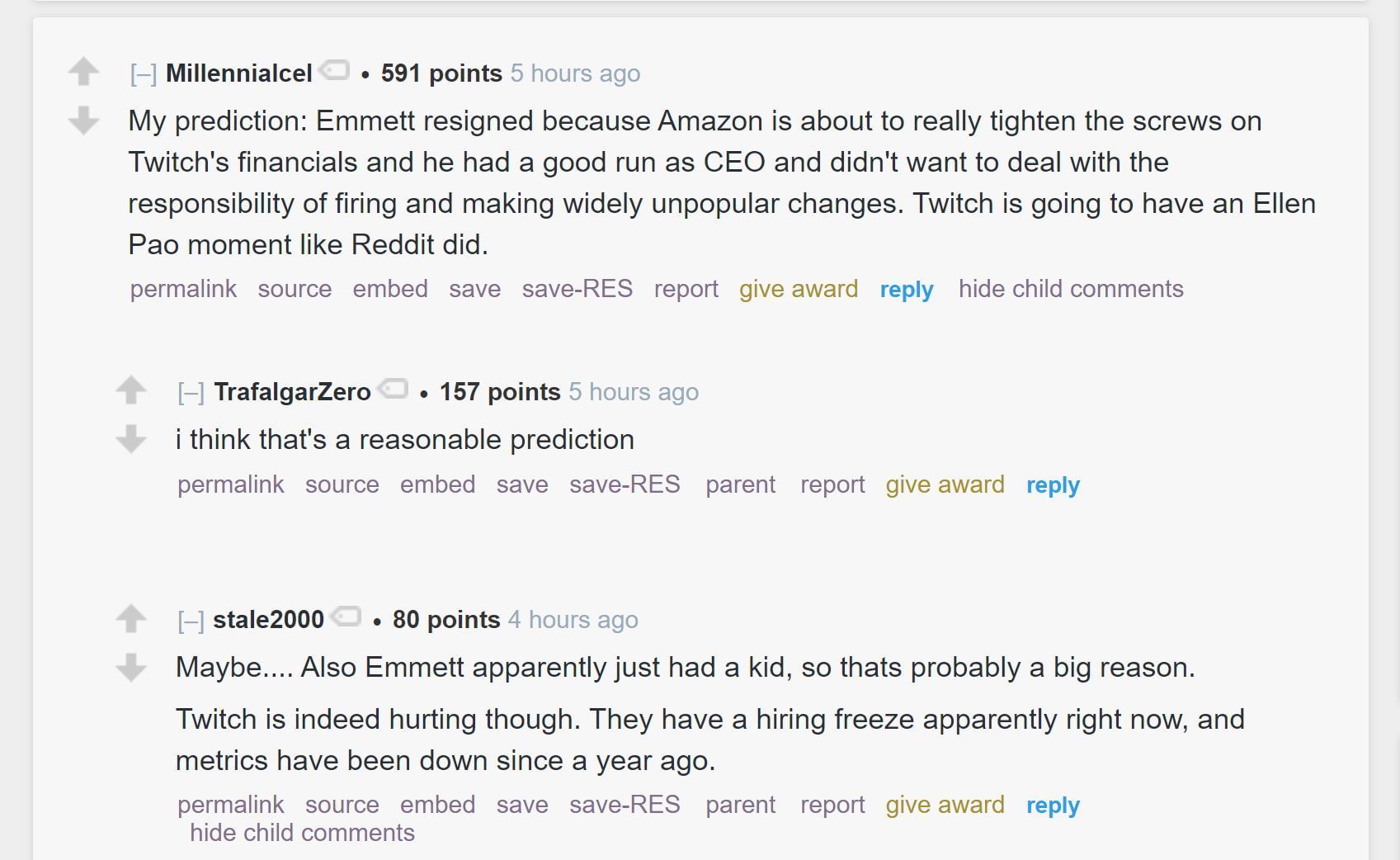The image size is (1400, 860).
Task: Upvote stale2000's comment
Action: click(131, 617)
